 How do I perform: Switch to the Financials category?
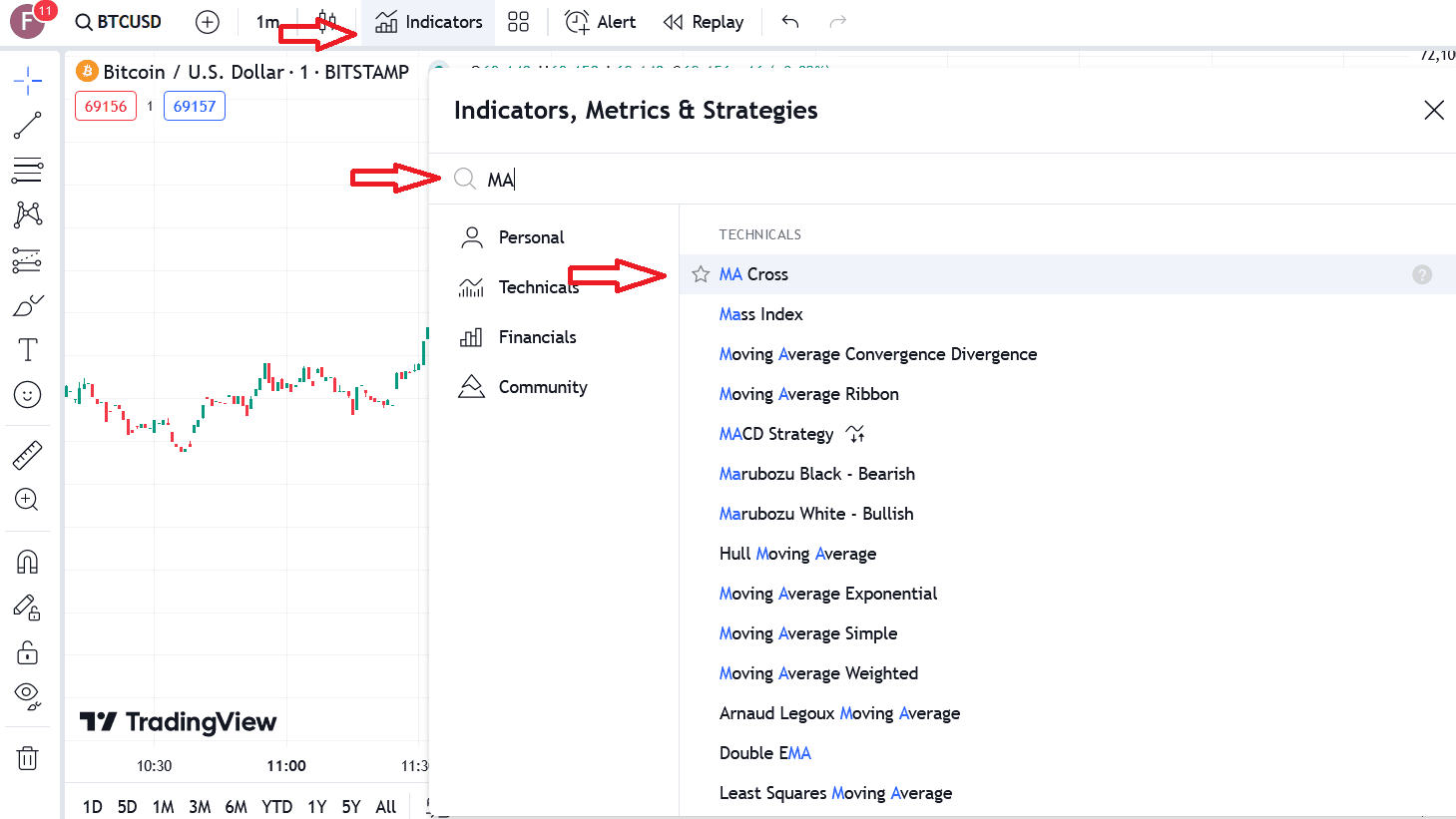537,337
